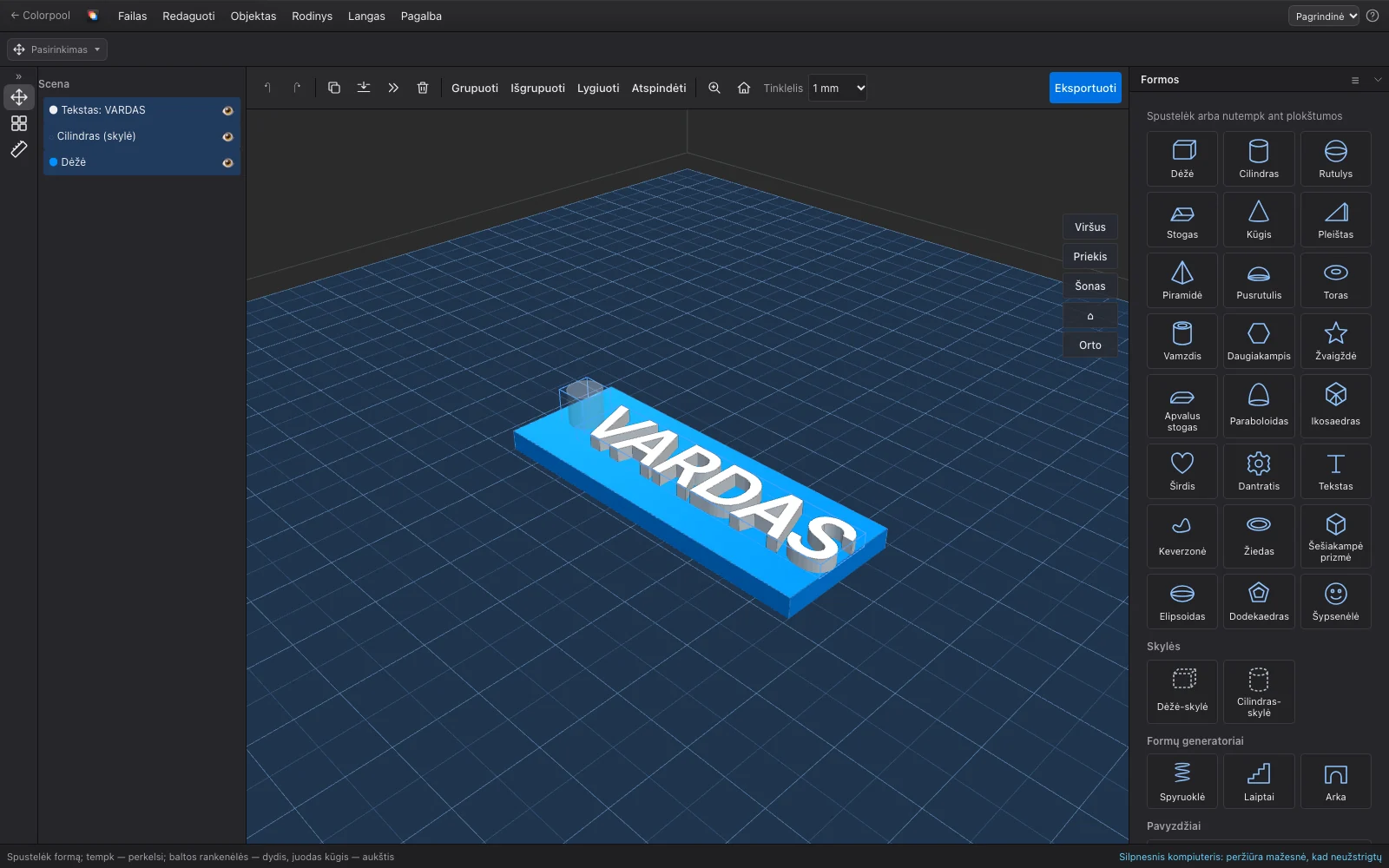Screen dimensions: 1389x868
Task: Insert a Širdis heart shape
Action: (1182, 471)
